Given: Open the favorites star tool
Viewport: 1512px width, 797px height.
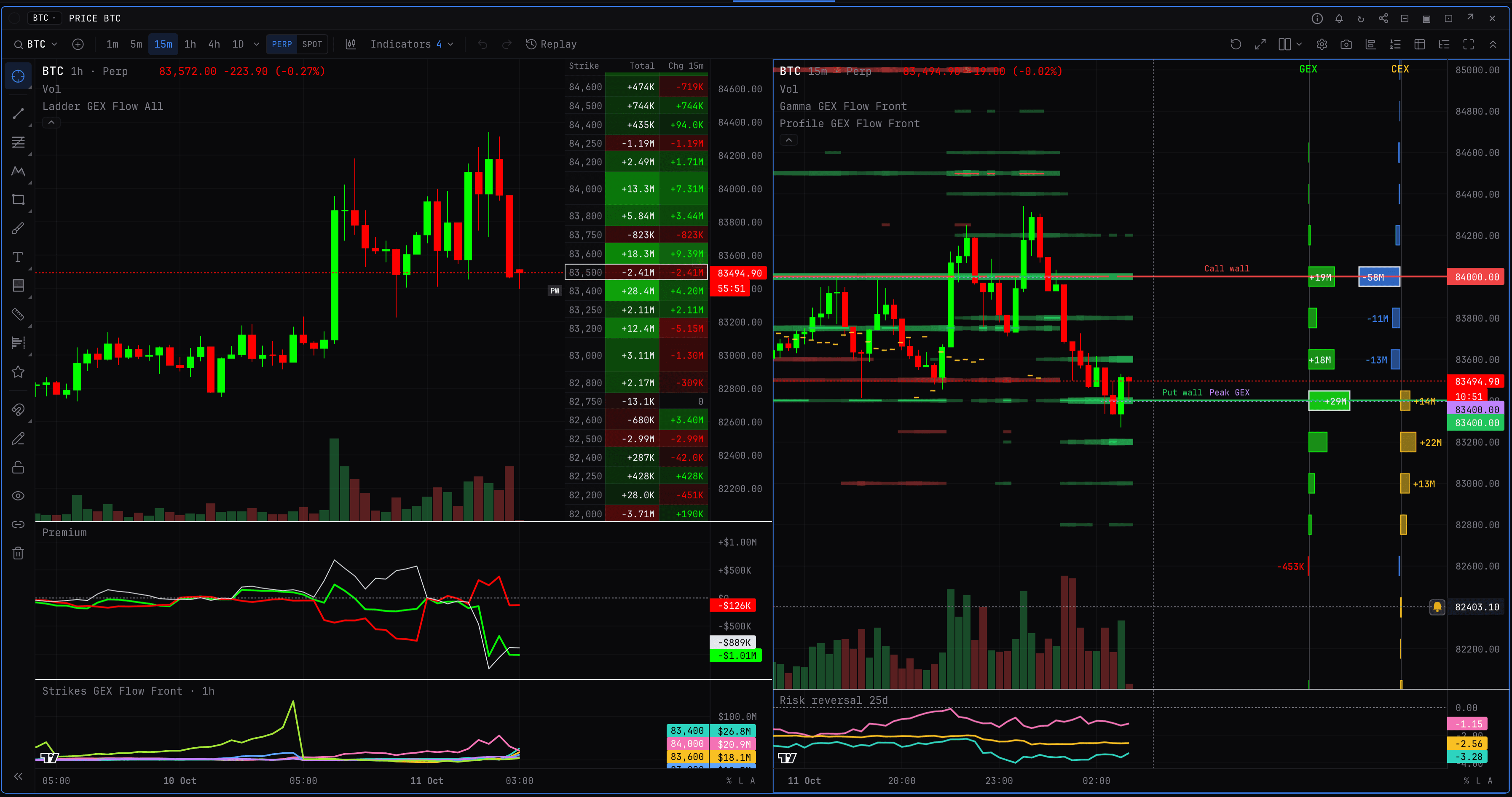Looking at the screenshot, I should pos(18,372).
